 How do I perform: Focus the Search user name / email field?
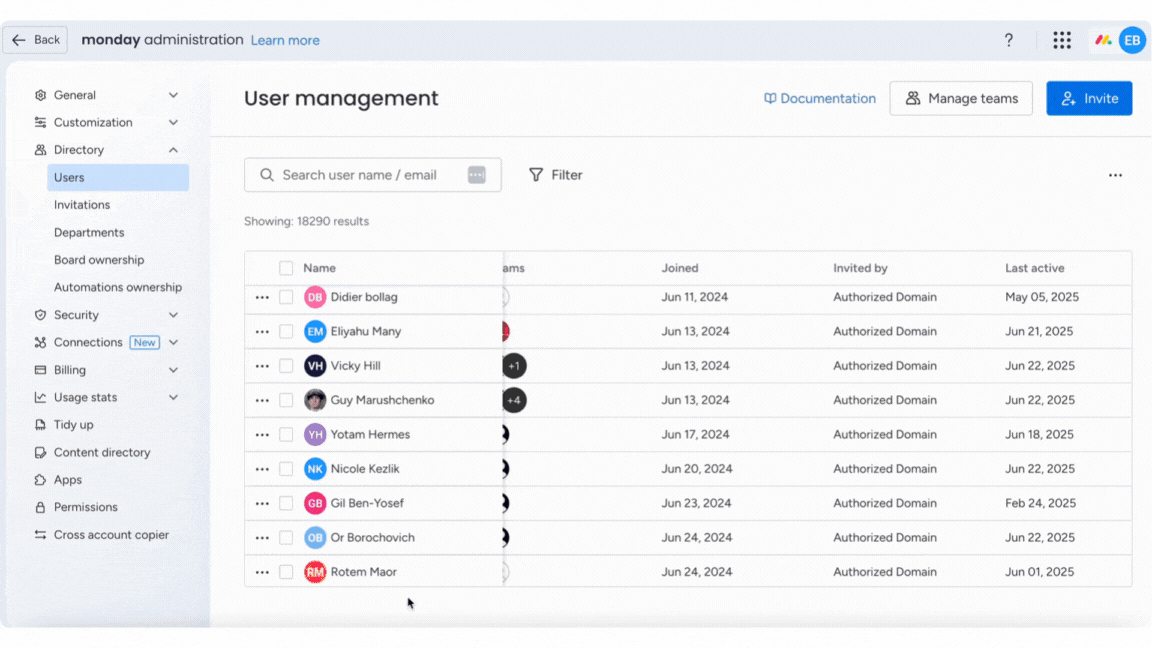[372, 175]
